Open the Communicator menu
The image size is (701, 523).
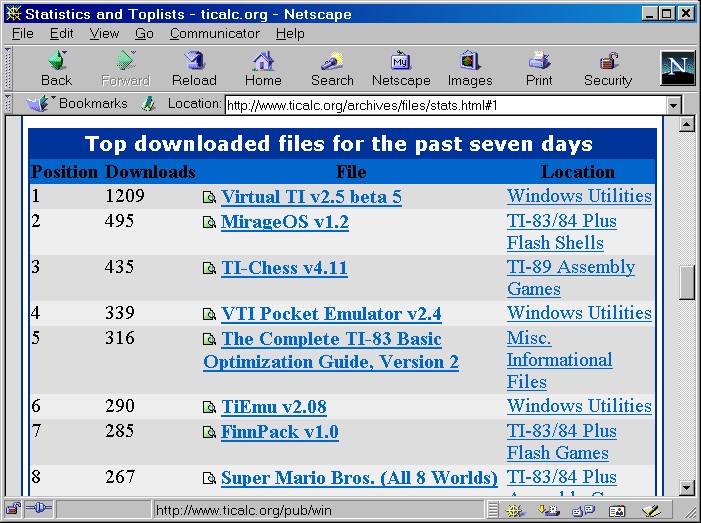coord(214,33)
